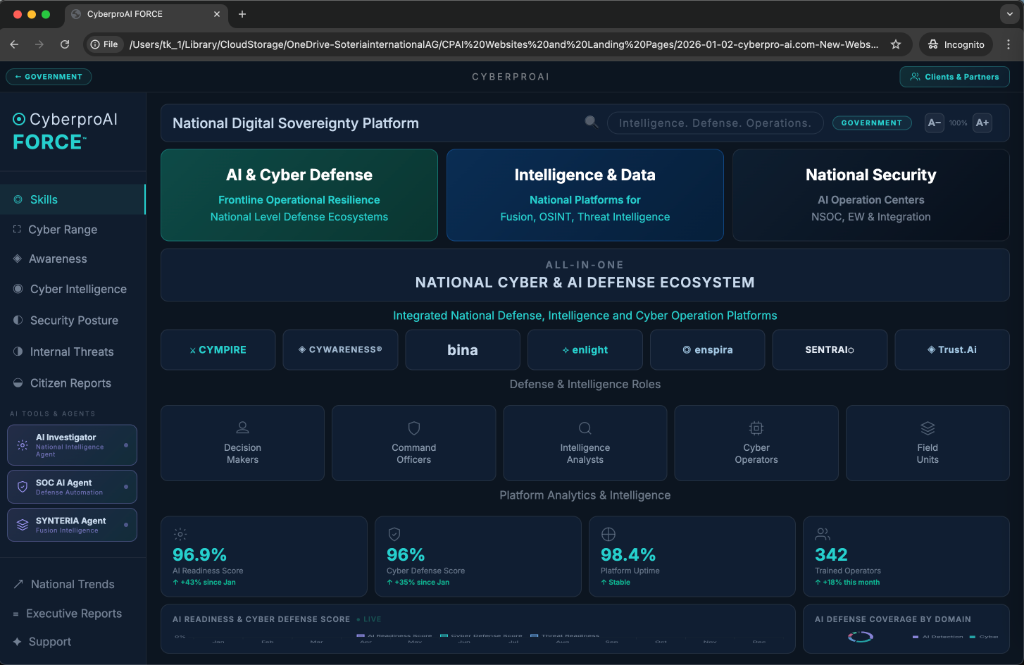Open Internal Threats in the sidebar
This screenshot has height=665, width=1024.
coord(72,351)
